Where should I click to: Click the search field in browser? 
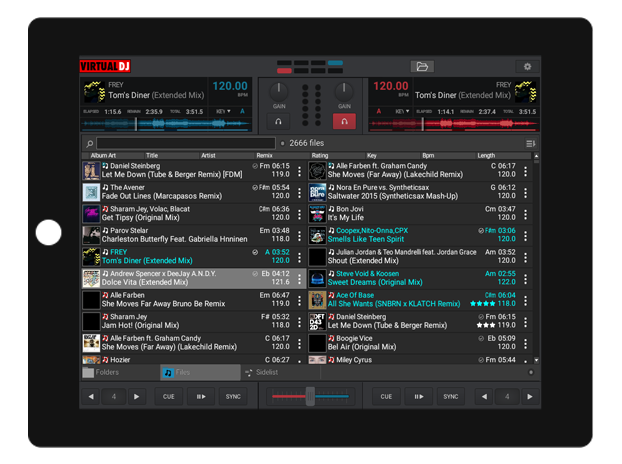pos(186,143)
